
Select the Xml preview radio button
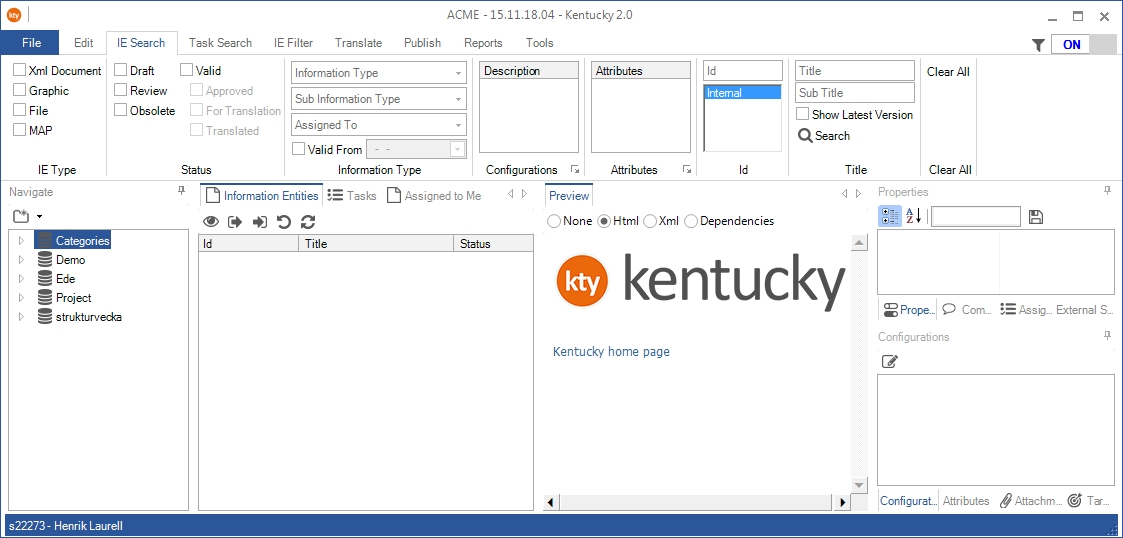click(650, 221)
